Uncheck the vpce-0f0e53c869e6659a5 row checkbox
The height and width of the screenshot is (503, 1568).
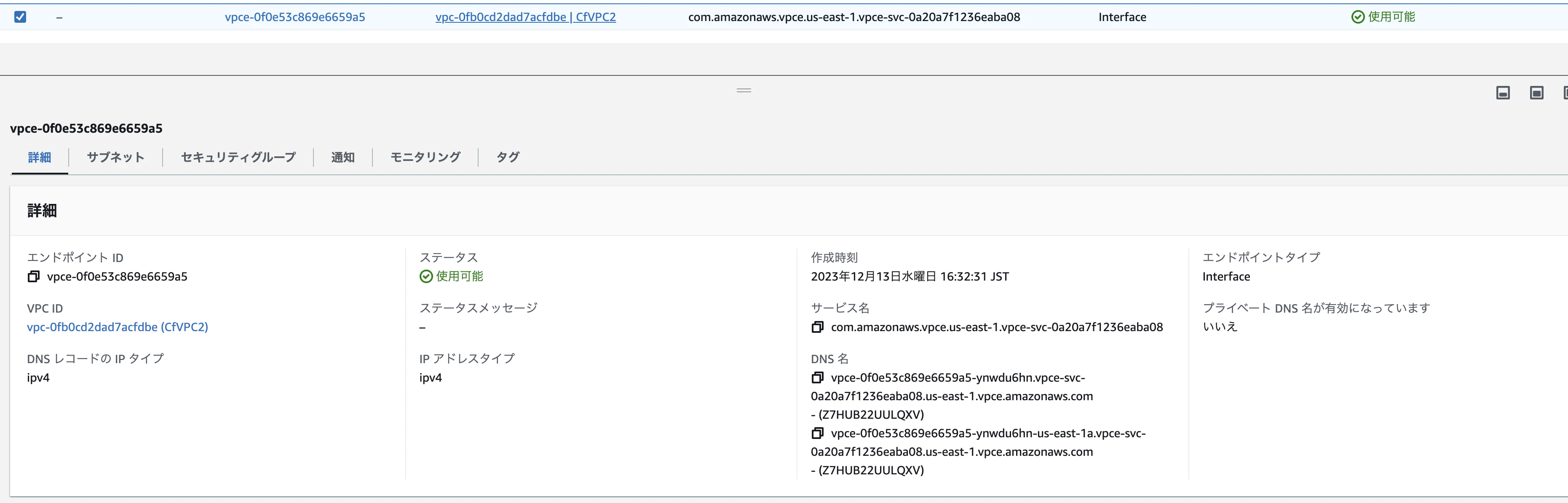tap(20, 17)
